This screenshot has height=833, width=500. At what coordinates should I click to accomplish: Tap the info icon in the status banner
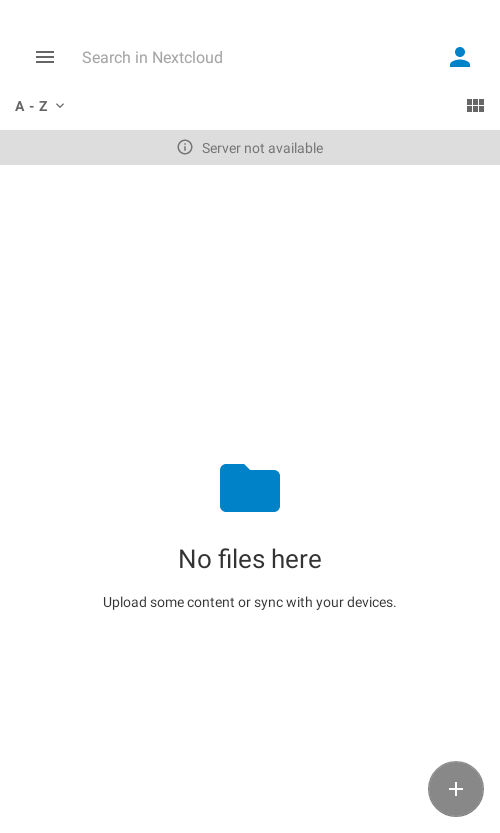click(x=184, y=147)
